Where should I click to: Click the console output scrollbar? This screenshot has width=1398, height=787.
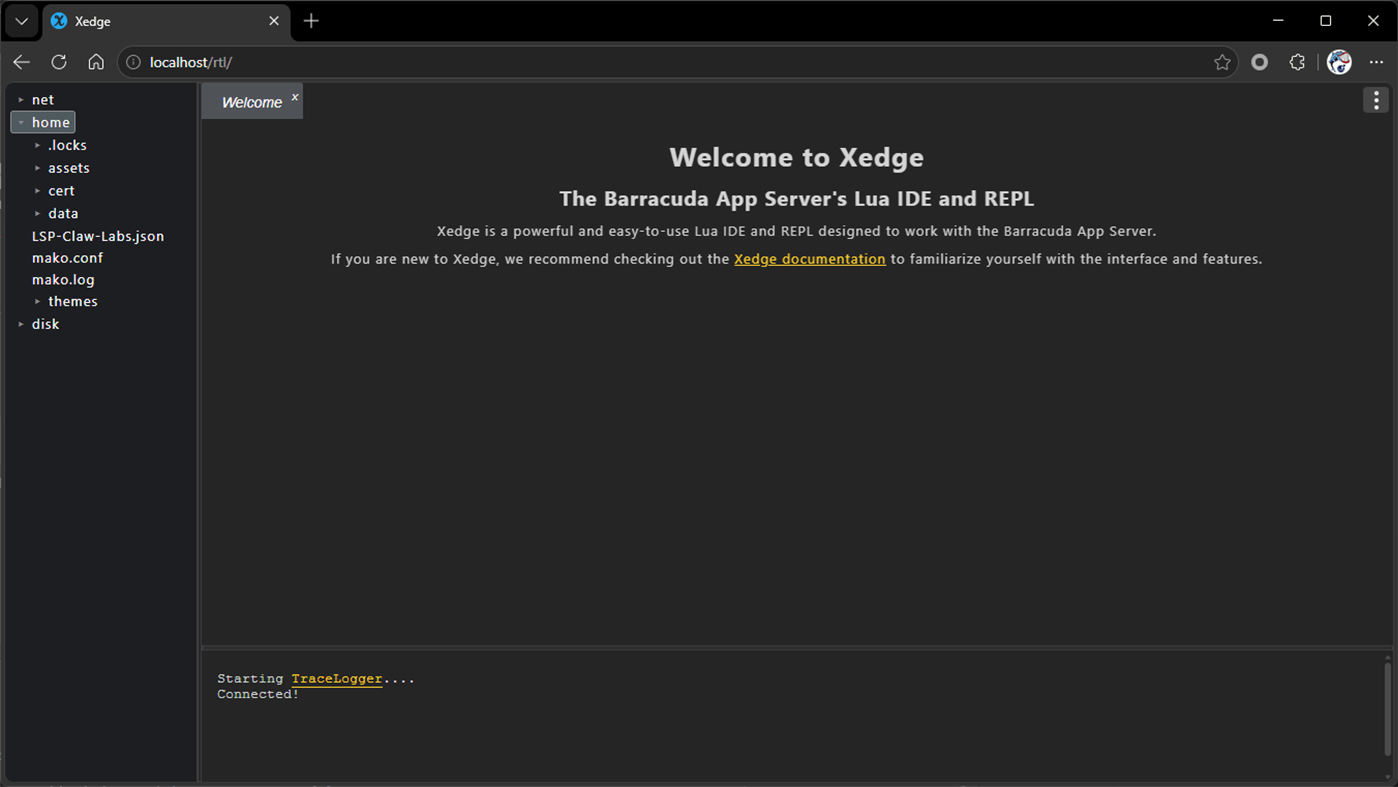point(1387,708)
